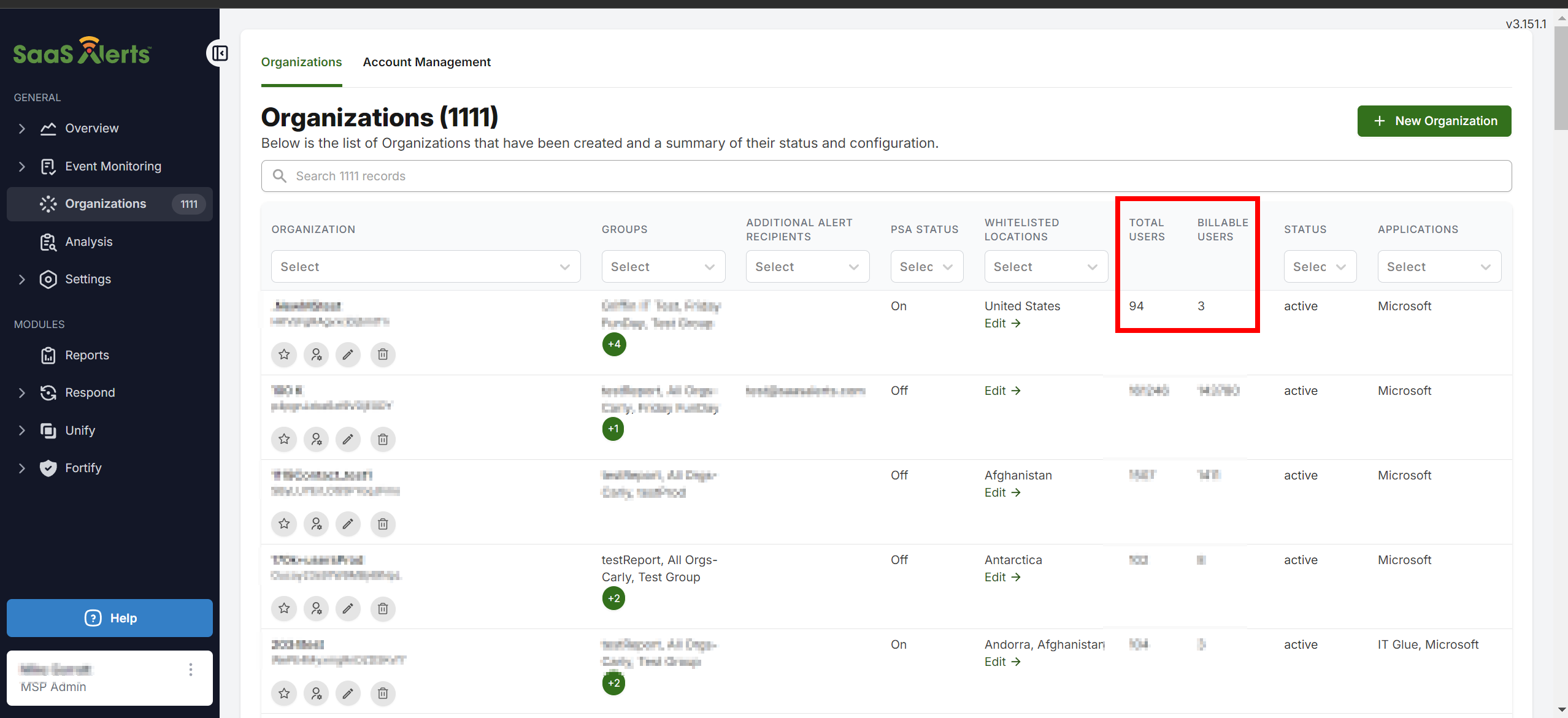Click the New Organization button
Viewport: 1568px width, 718px height.
[x=1434, y=121]
